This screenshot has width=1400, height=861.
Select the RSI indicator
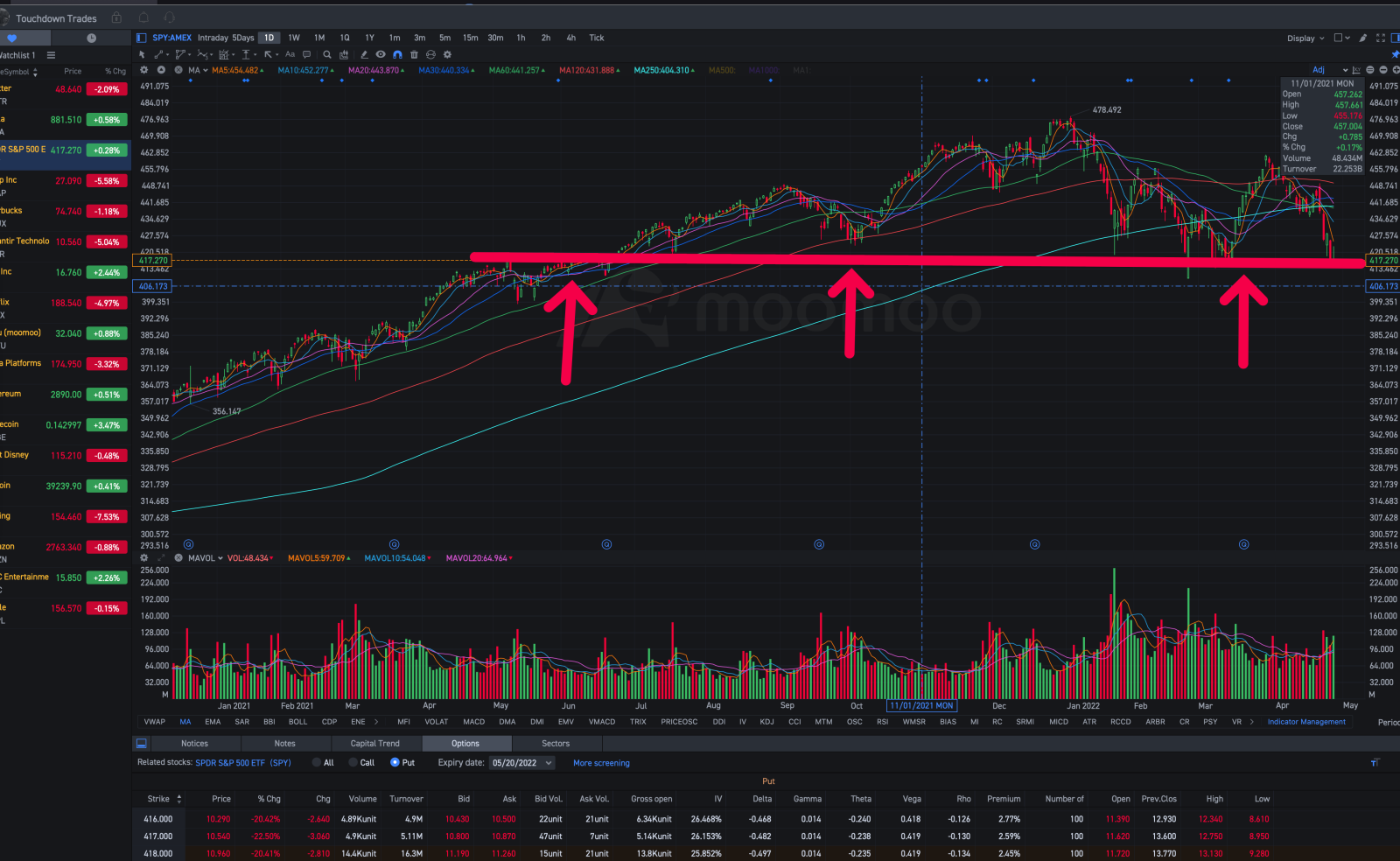click(x=882, y=722)
